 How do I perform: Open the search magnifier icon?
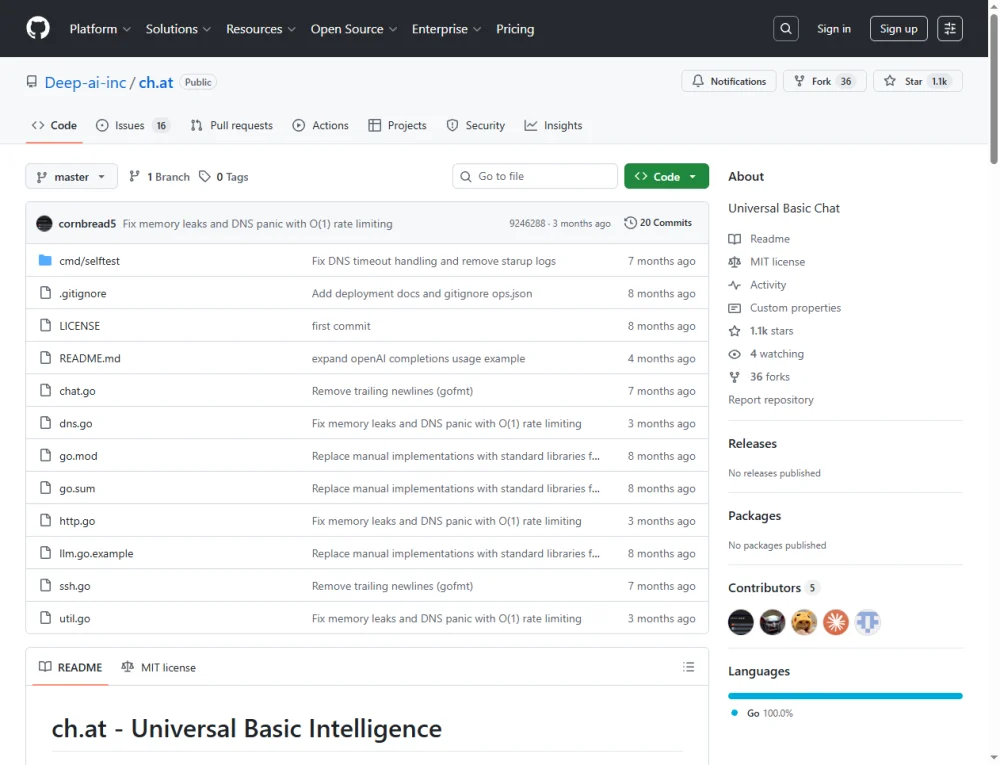click(786, 29)
